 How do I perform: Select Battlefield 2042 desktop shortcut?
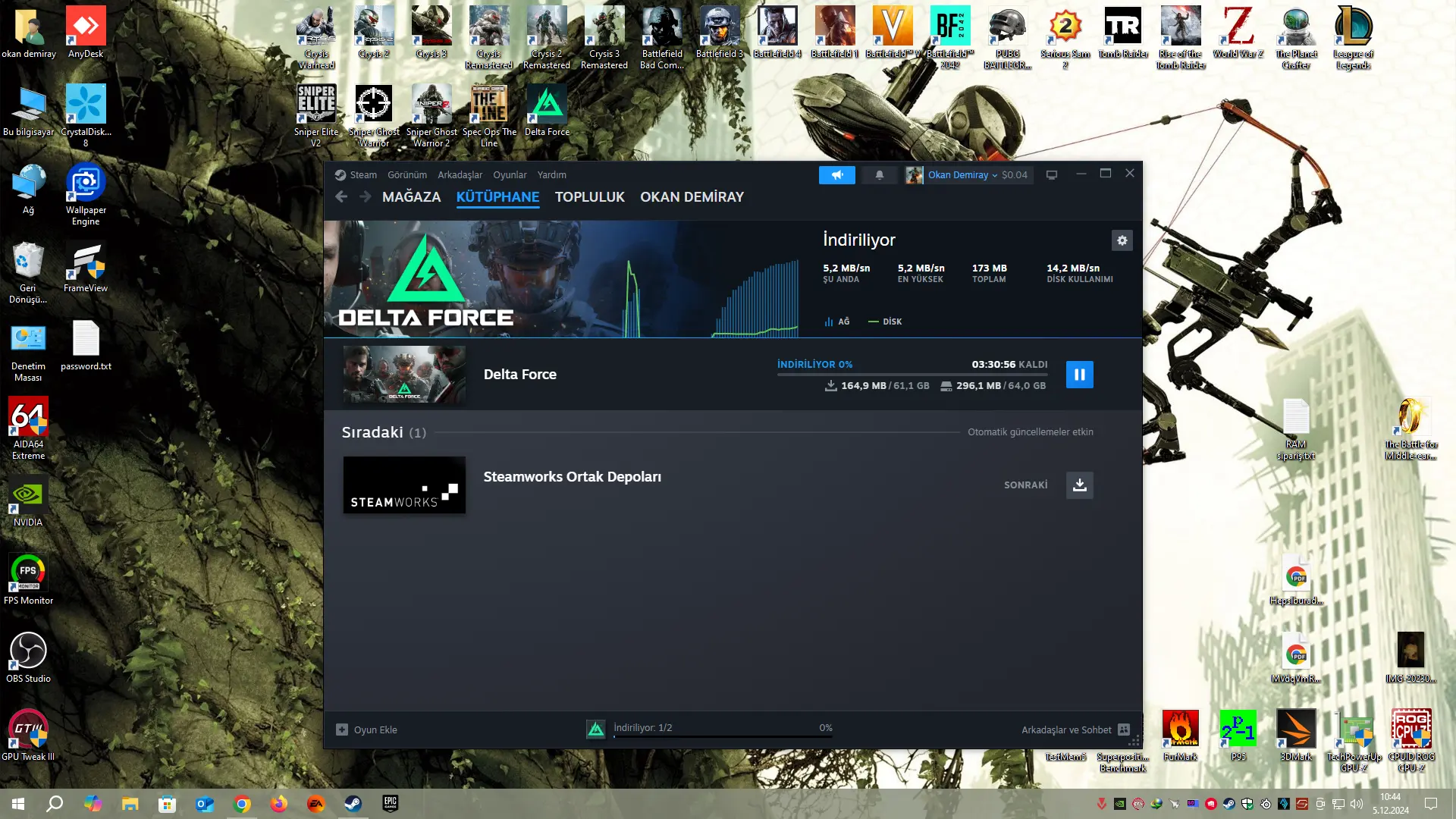[950, 38]
